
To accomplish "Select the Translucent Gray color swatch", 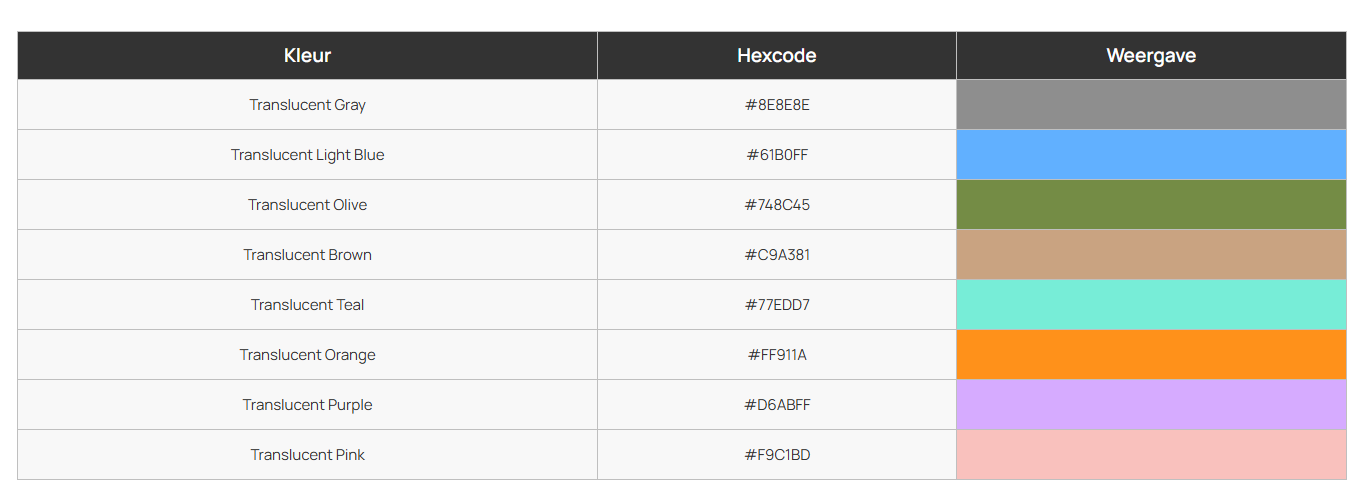I will (x=1151, y=105).
